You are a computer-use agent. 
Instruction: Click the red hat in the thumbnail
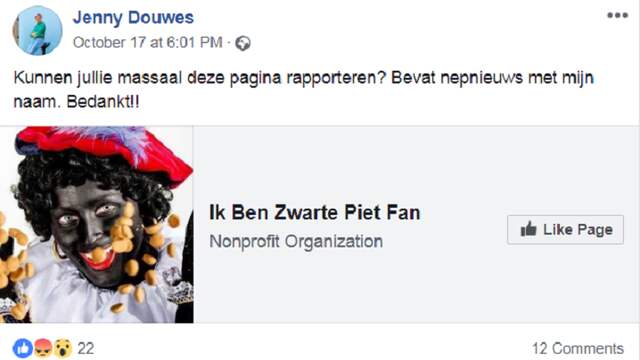tap(102, 149)
